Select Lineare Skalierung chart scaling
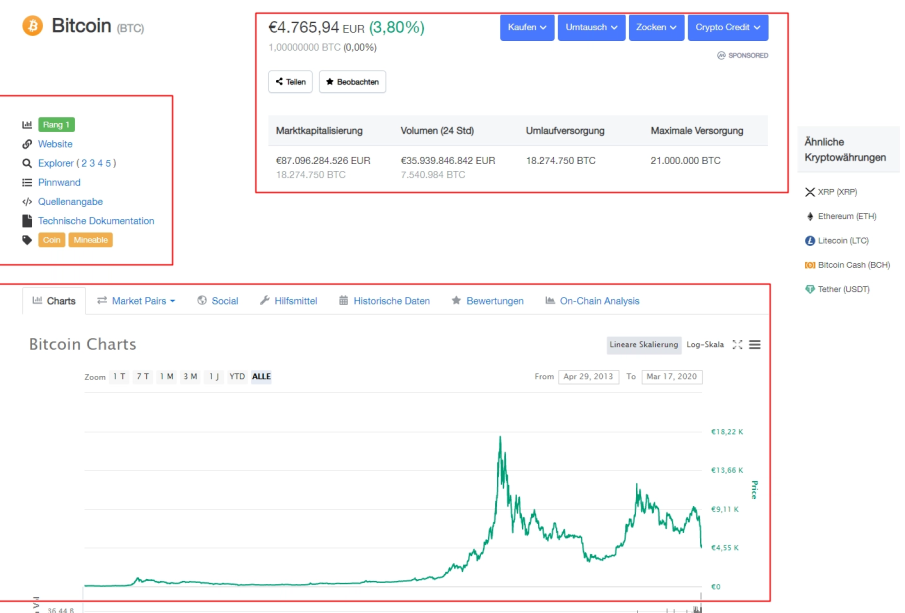Image resolution: width=905 pixels, height=613 pixels. click(644, 345)
